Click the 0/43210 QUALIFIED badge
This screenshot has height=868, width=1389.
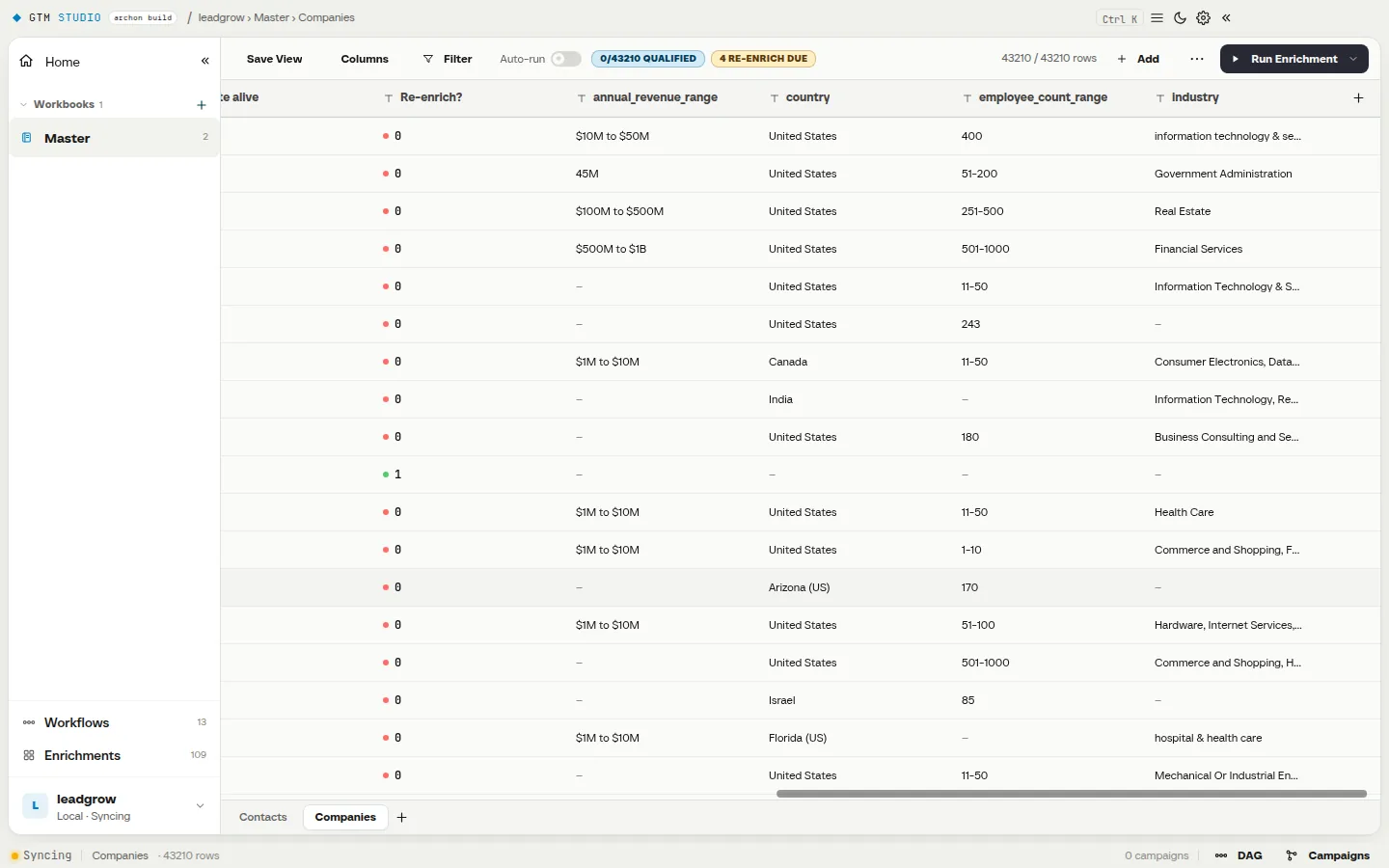click(648, 59)
